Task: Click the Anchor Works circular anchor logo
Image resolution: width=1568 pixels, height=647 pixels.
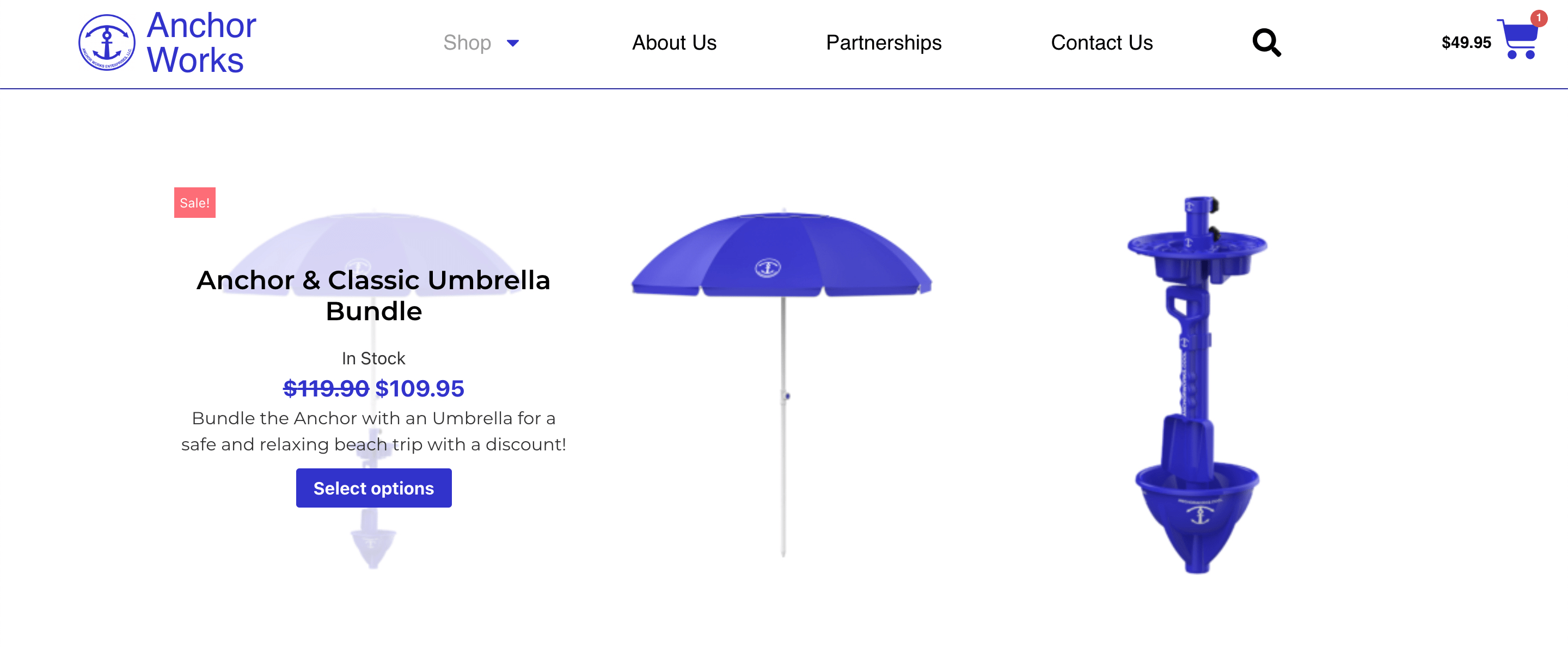Action: pos(107,42)
